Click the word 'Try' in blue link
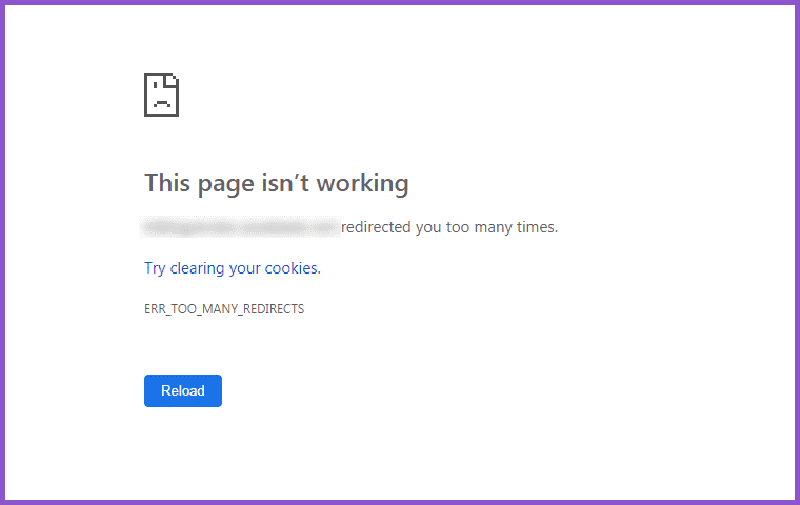 pyautogui.click(x=155, y=268)
